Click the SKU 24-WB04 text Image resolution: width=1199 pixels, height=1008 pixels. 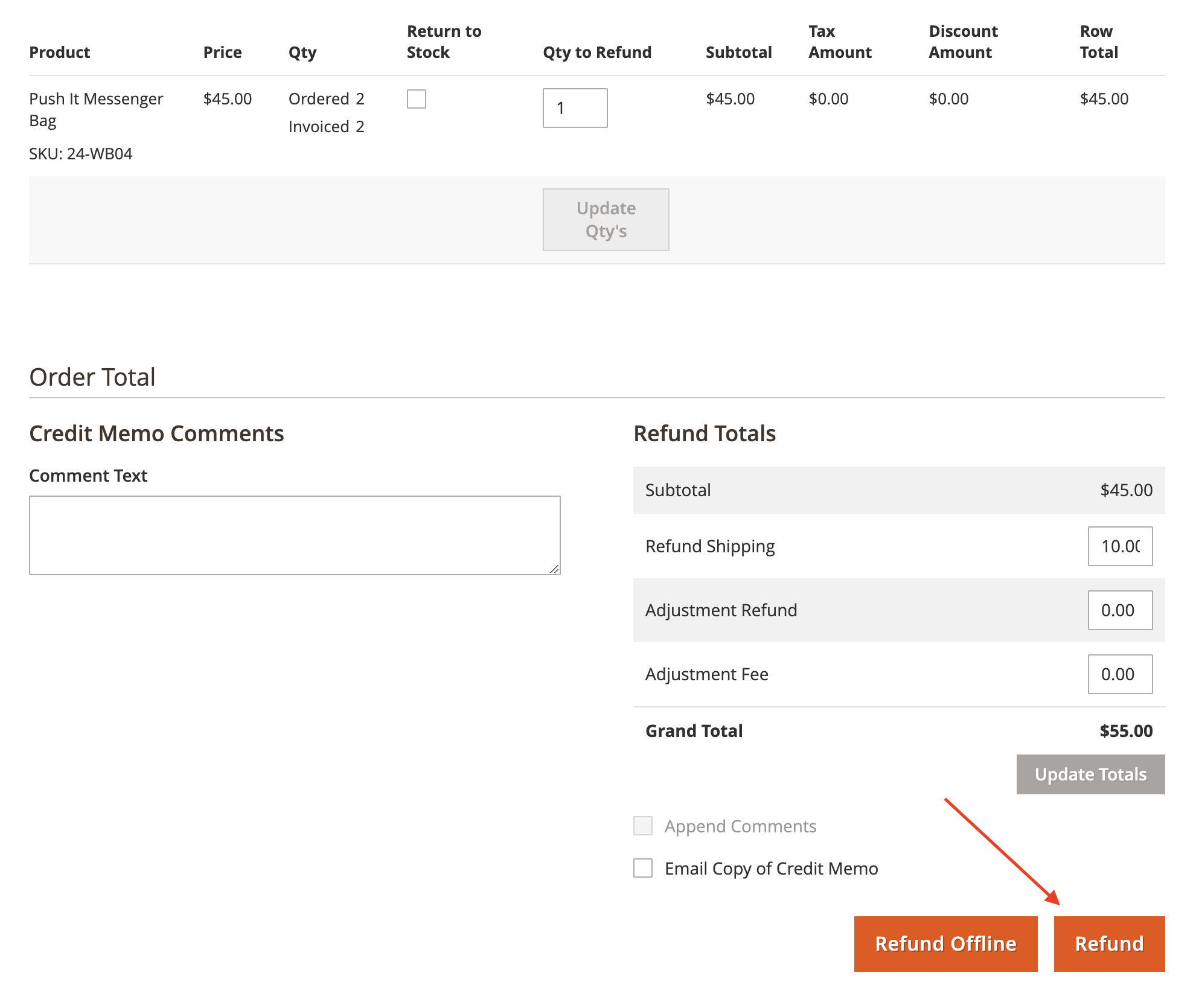(81, 154)
